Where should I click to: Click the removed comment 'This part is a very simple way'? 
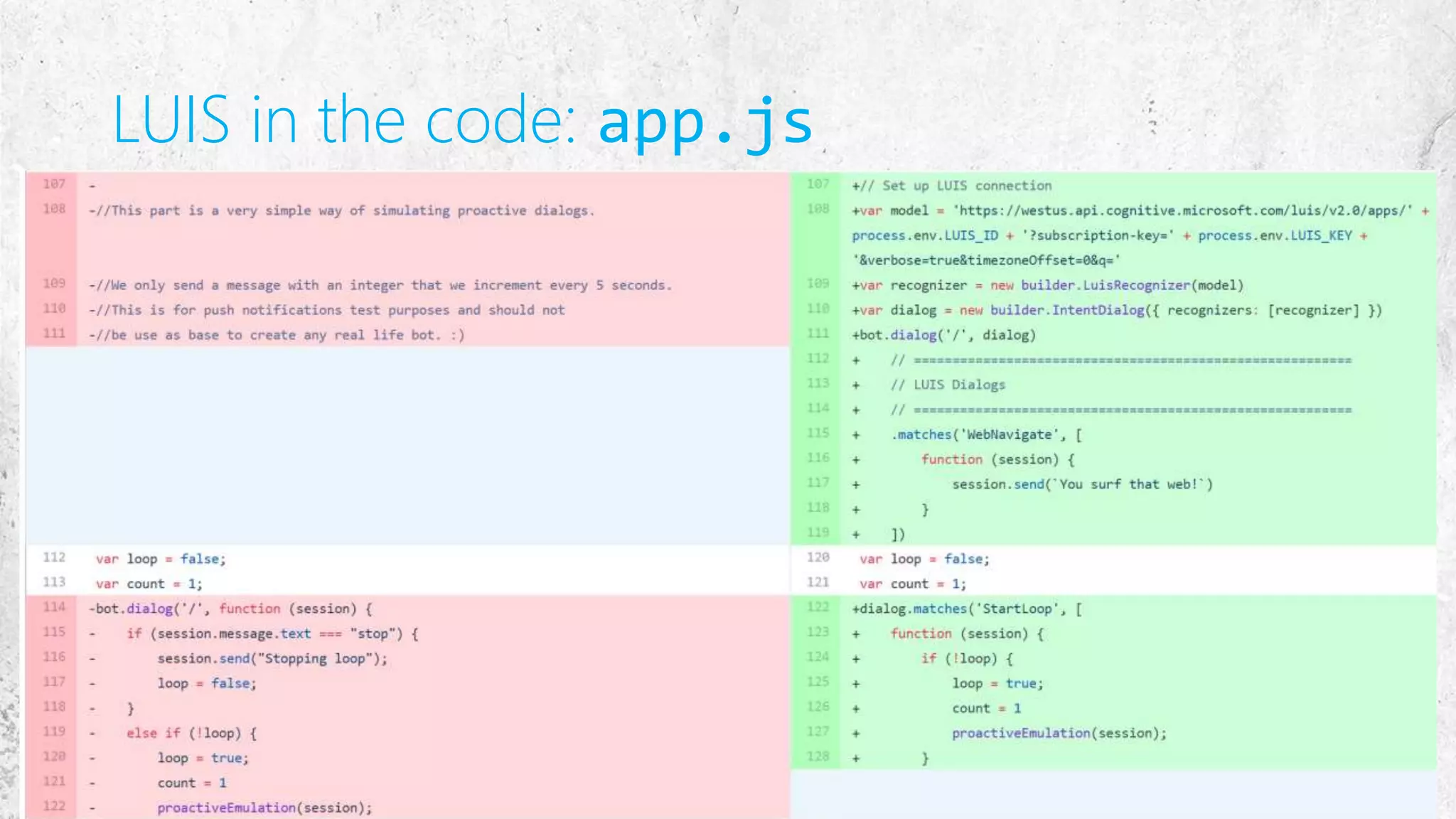pos(341,210)
